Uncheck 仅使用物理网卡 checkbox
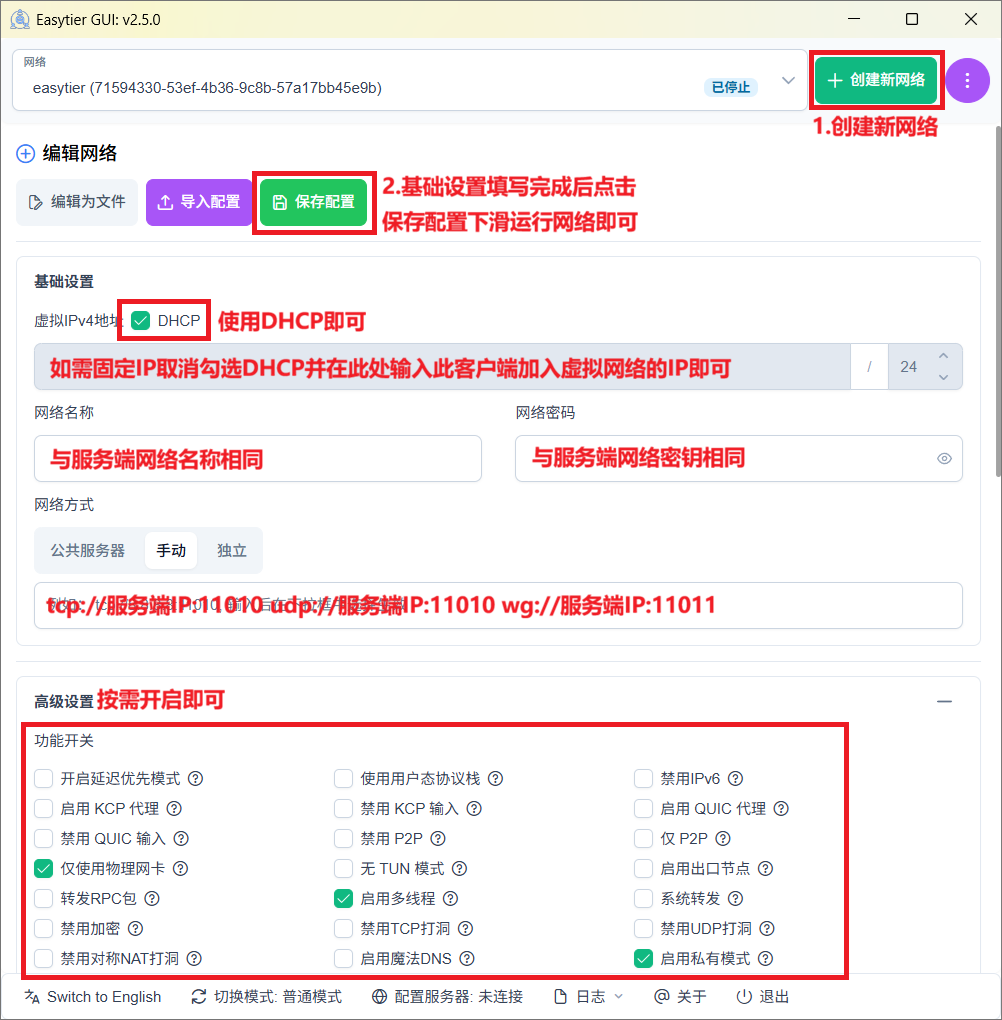The height and width of the screenshot is (1020, 1002). pyautogui.click(x=44, y=868)
